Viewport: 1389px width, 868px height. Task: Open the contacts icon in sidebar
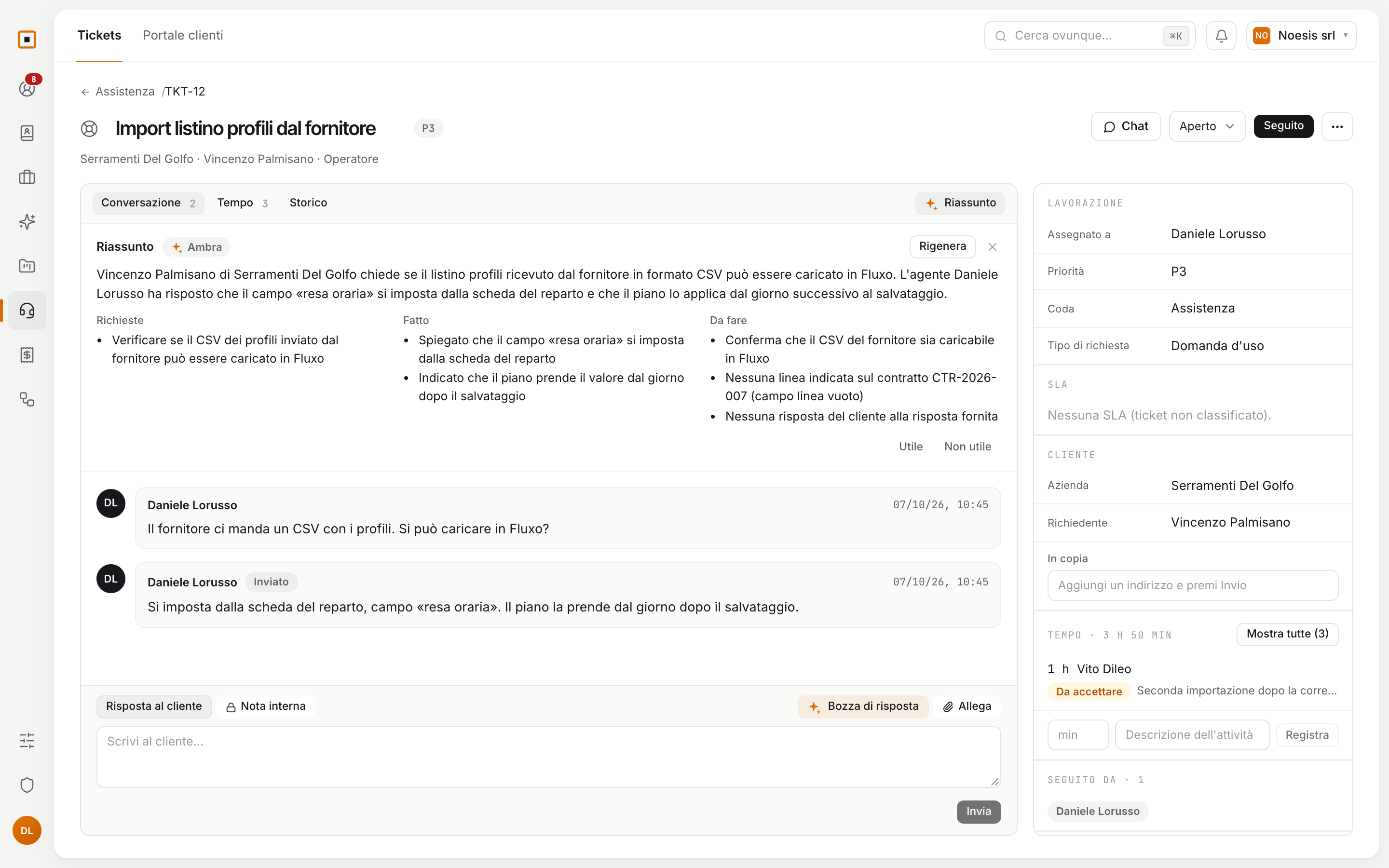[27, 133]
